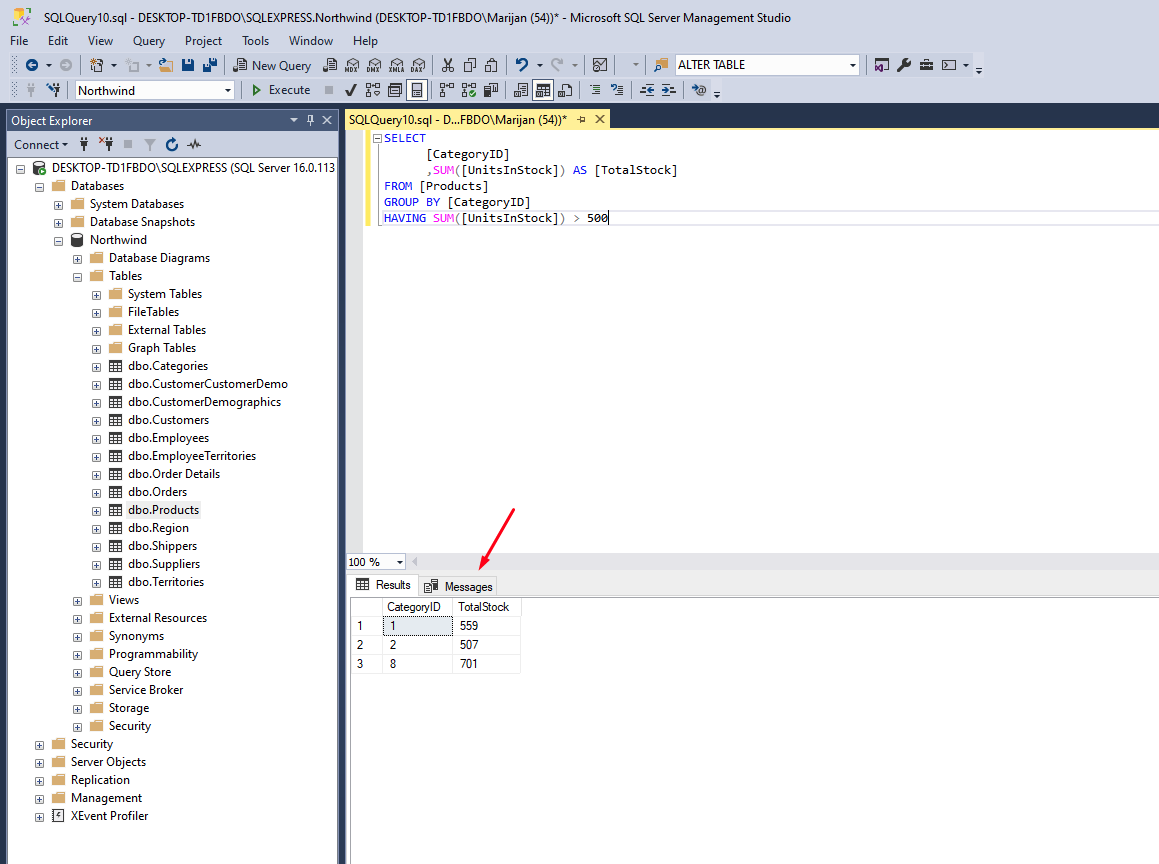Open the Query Options icon

point(395,90)
